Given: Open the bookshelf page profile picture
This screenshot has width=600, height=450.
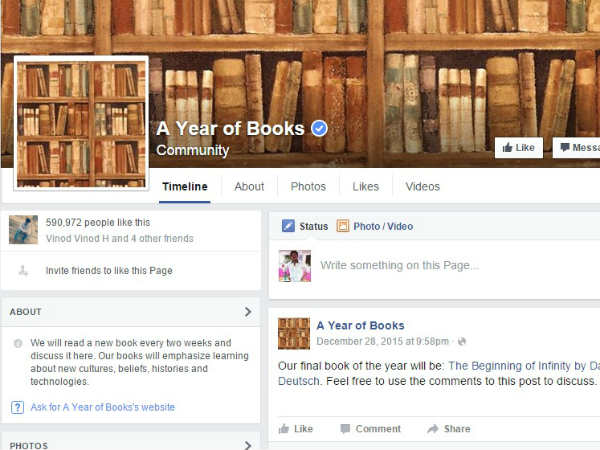Looking at the screenshot, I should pos(81,123).
